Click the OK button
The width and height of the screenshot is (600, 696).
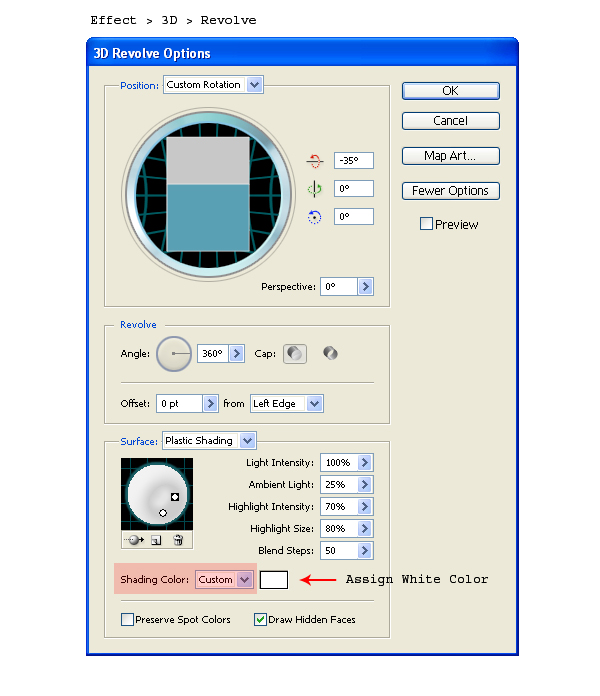coord(451,91)
